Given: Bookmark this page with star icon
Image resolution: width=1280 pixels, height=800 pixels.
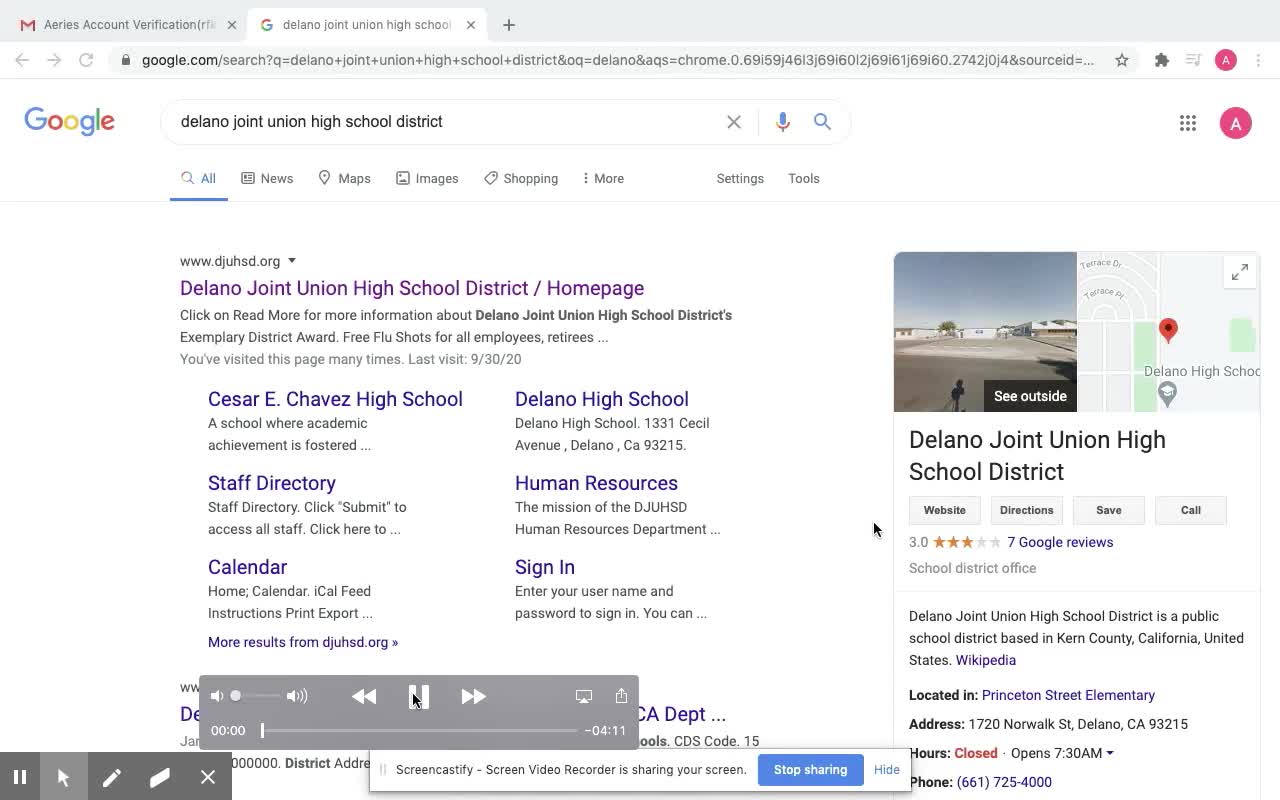Looking at the screenshot, I should [1122, 60].
